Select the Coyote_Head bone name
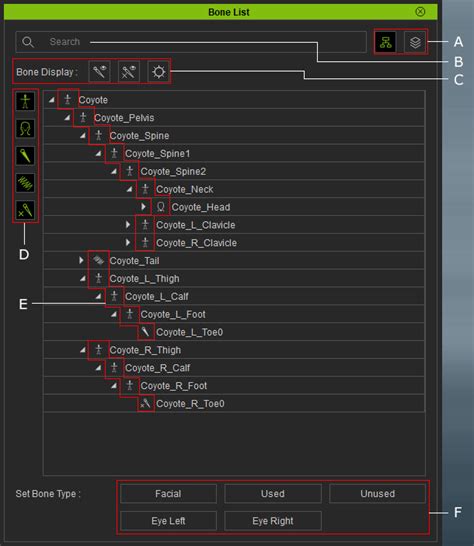 coord(201,207)
